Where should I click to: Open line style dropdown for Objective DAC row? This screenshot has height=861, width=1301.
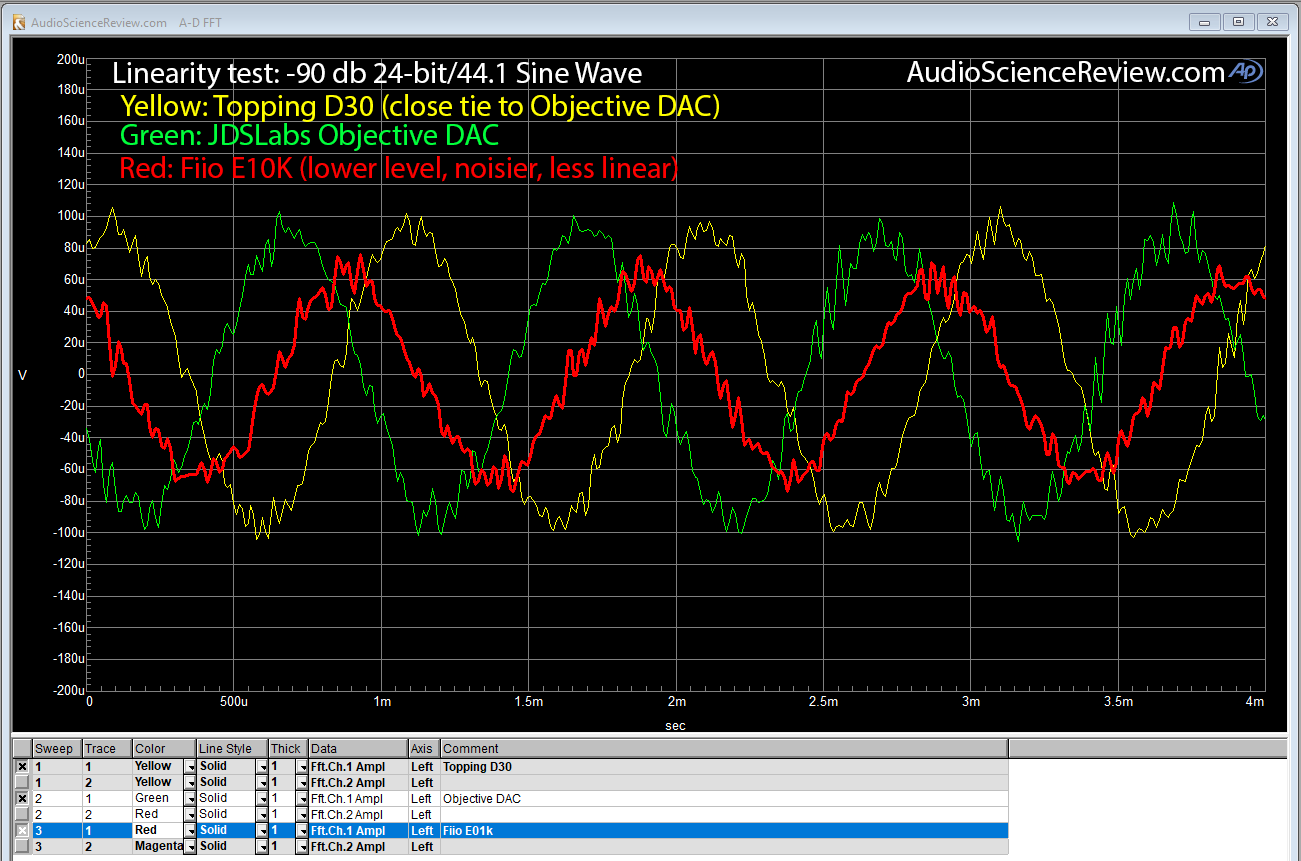coord(263,799)
